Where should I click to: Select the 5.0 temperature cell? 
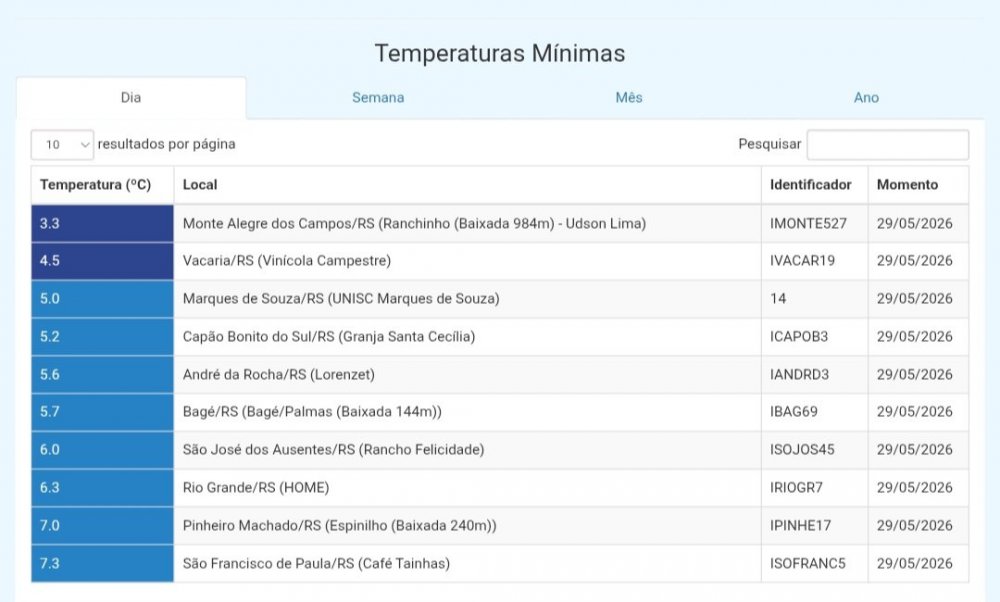point(103,298)
